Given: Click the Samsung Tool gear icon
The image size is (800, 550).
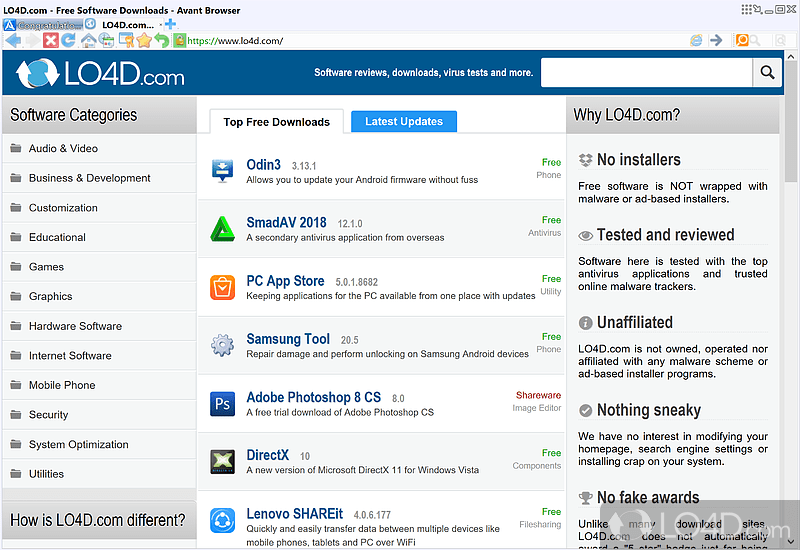Looking at the screenshot, I should pyautogui.click(x=223, y=345).
